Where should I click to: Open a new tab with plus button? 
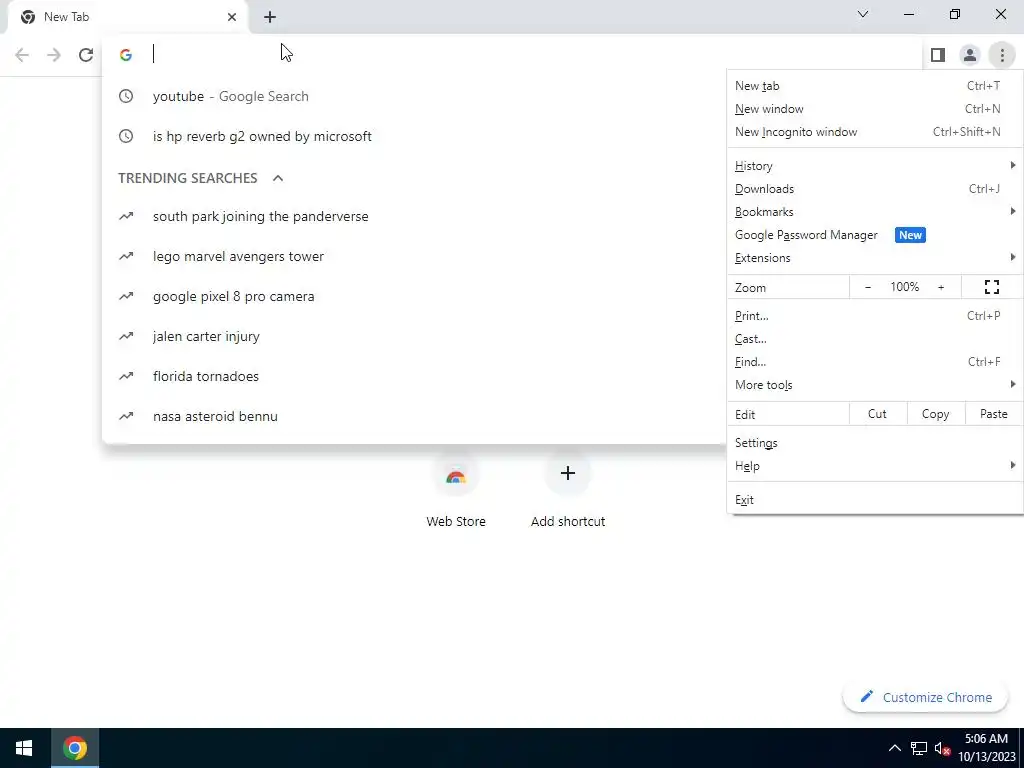pyautogui.click(x=270, y=17)
